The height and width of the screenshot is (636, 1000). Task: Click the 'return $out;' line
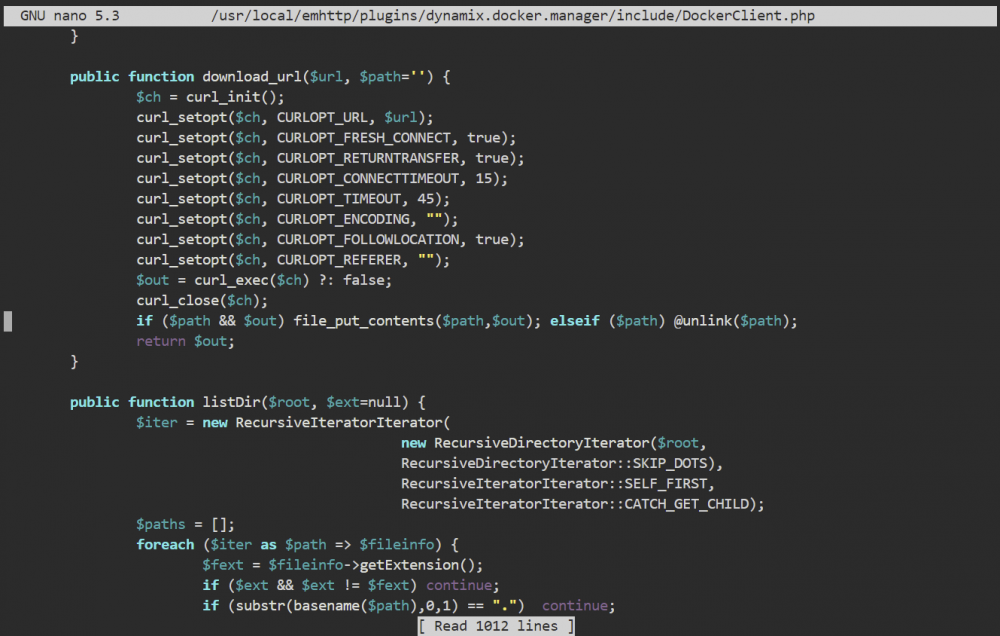tap(185, 341)
